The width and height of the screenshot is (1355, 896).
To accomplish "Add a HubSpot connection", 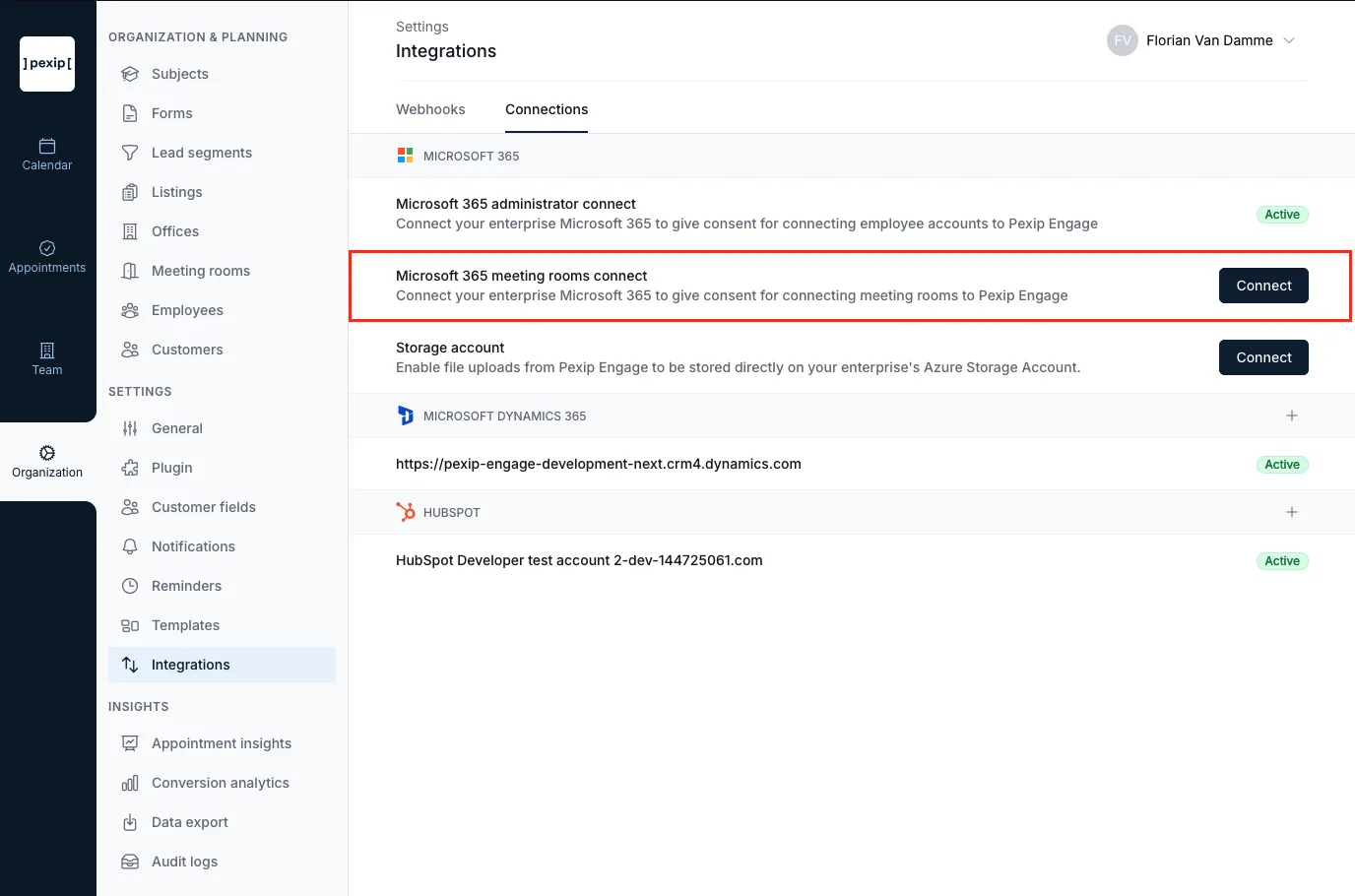I will tap(1292, 512).
